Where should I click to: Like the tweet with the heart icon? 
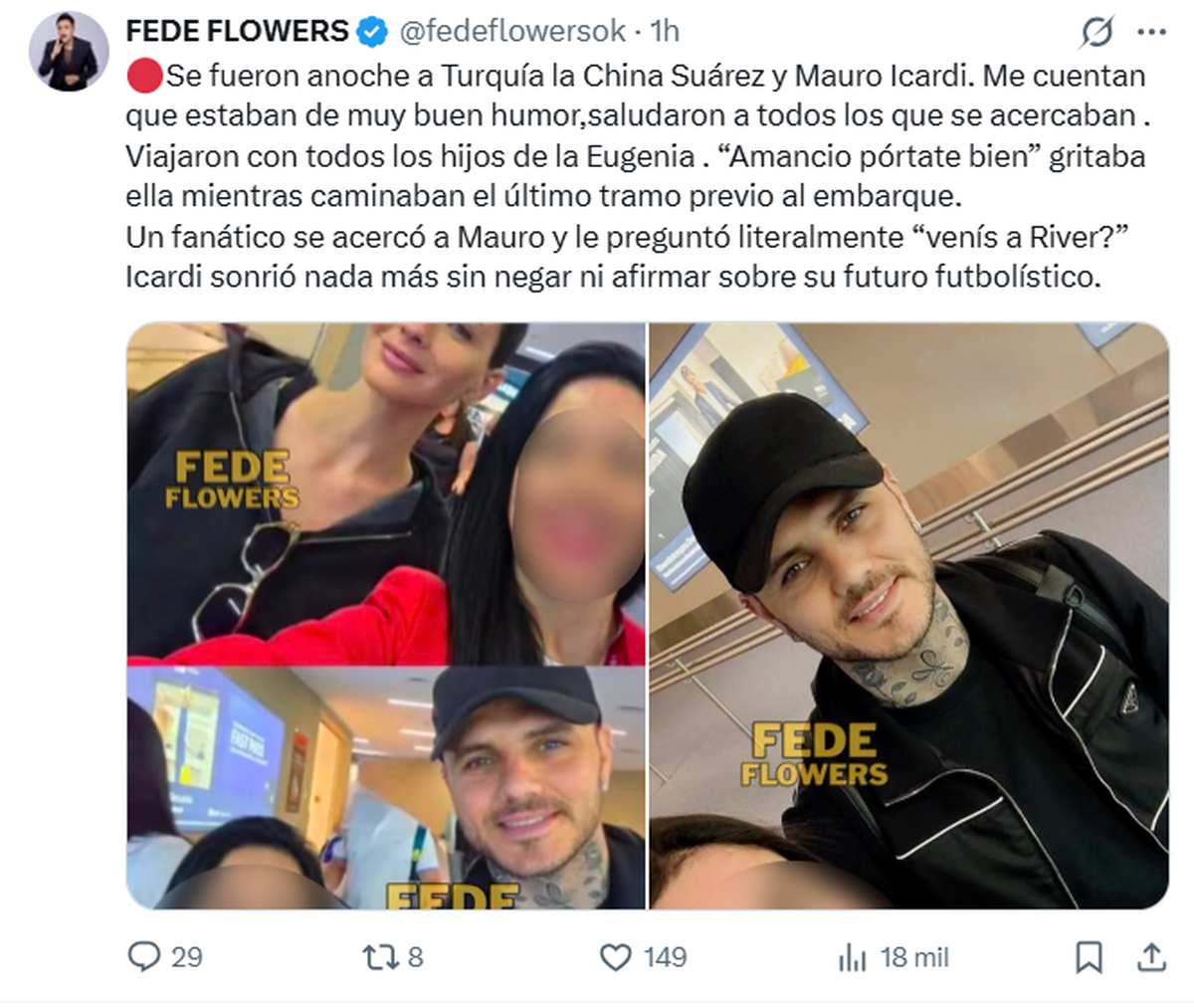point(616,957)
